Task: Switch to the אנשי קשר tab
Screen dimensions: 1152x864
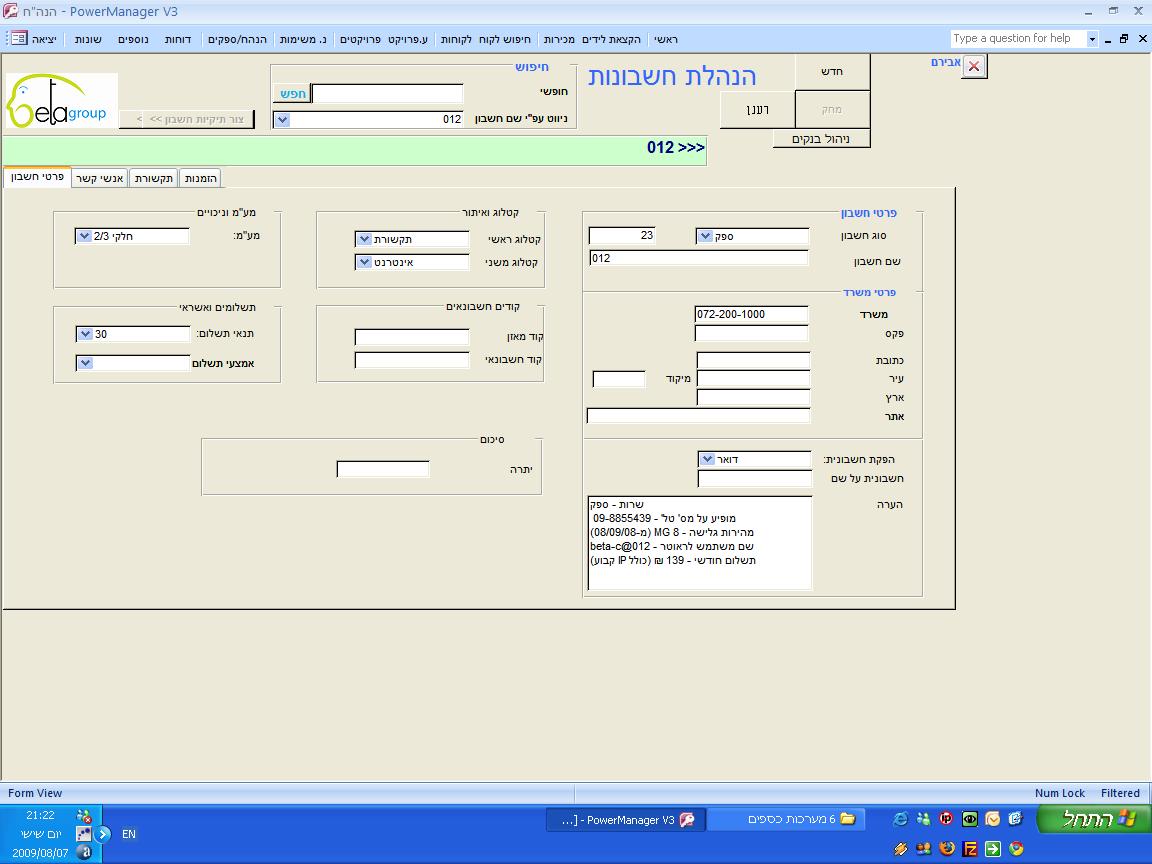Action: pyautogui.click(x=100, y=178)
